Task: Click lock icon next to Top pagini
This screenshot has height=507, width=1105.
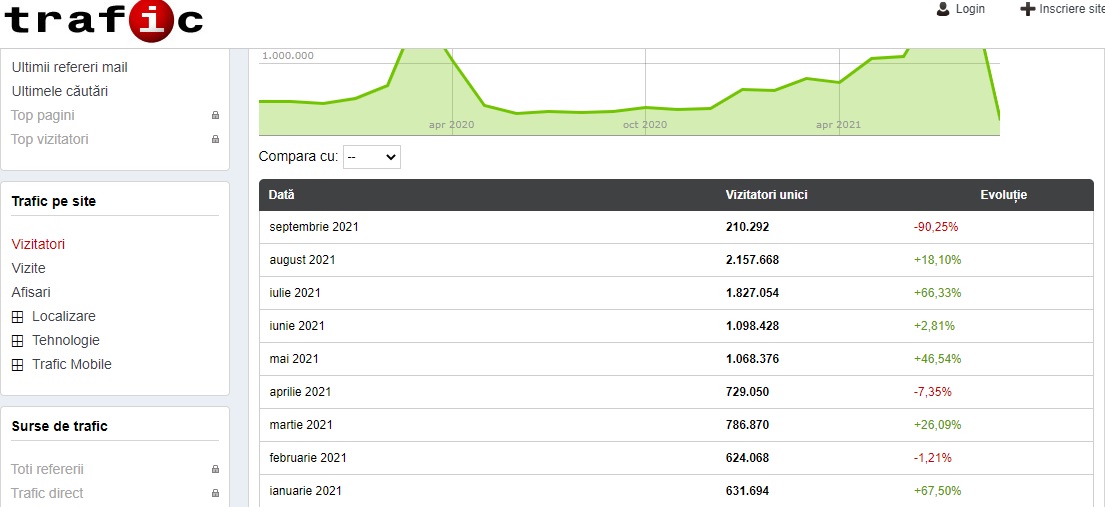Action: [215, 116]
